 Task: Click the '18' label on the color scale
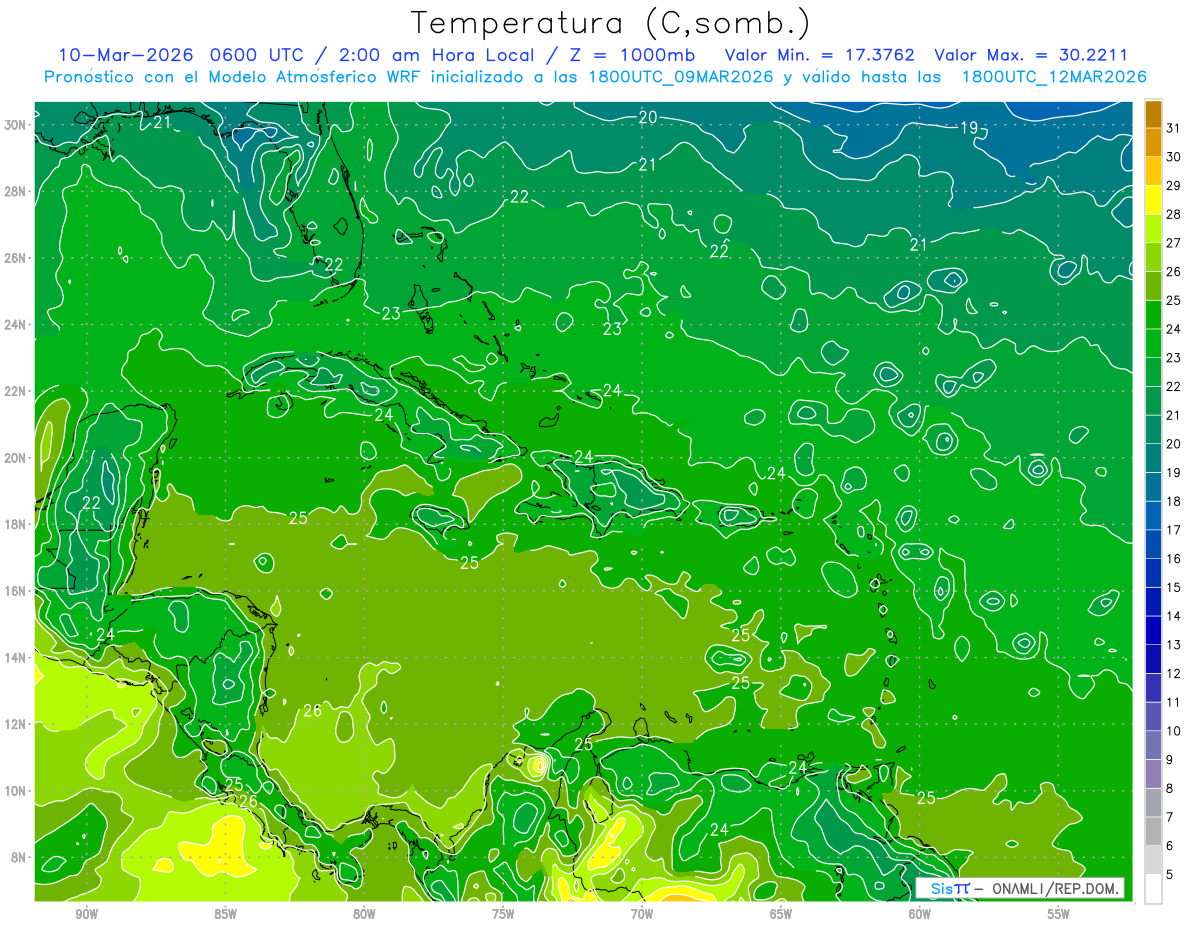[1174, 501]
